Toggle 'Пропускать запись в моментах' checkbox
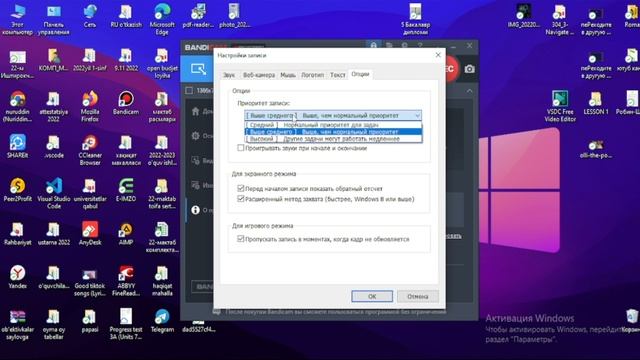The width and height of the screenshot is (640, 360). 241,239
